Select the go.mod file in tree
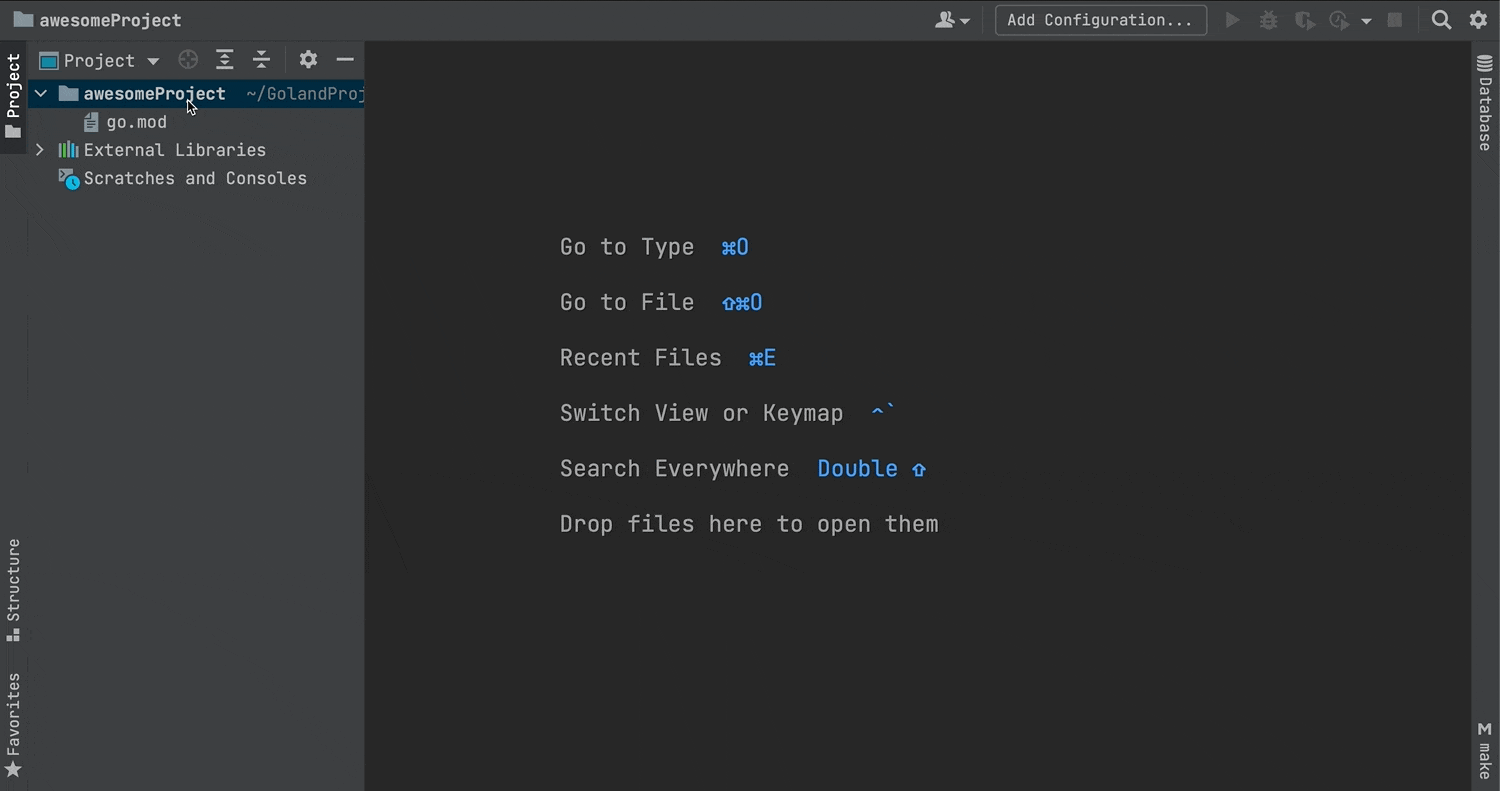Viewport: 1500px width, 791px height. pos(136,122)
